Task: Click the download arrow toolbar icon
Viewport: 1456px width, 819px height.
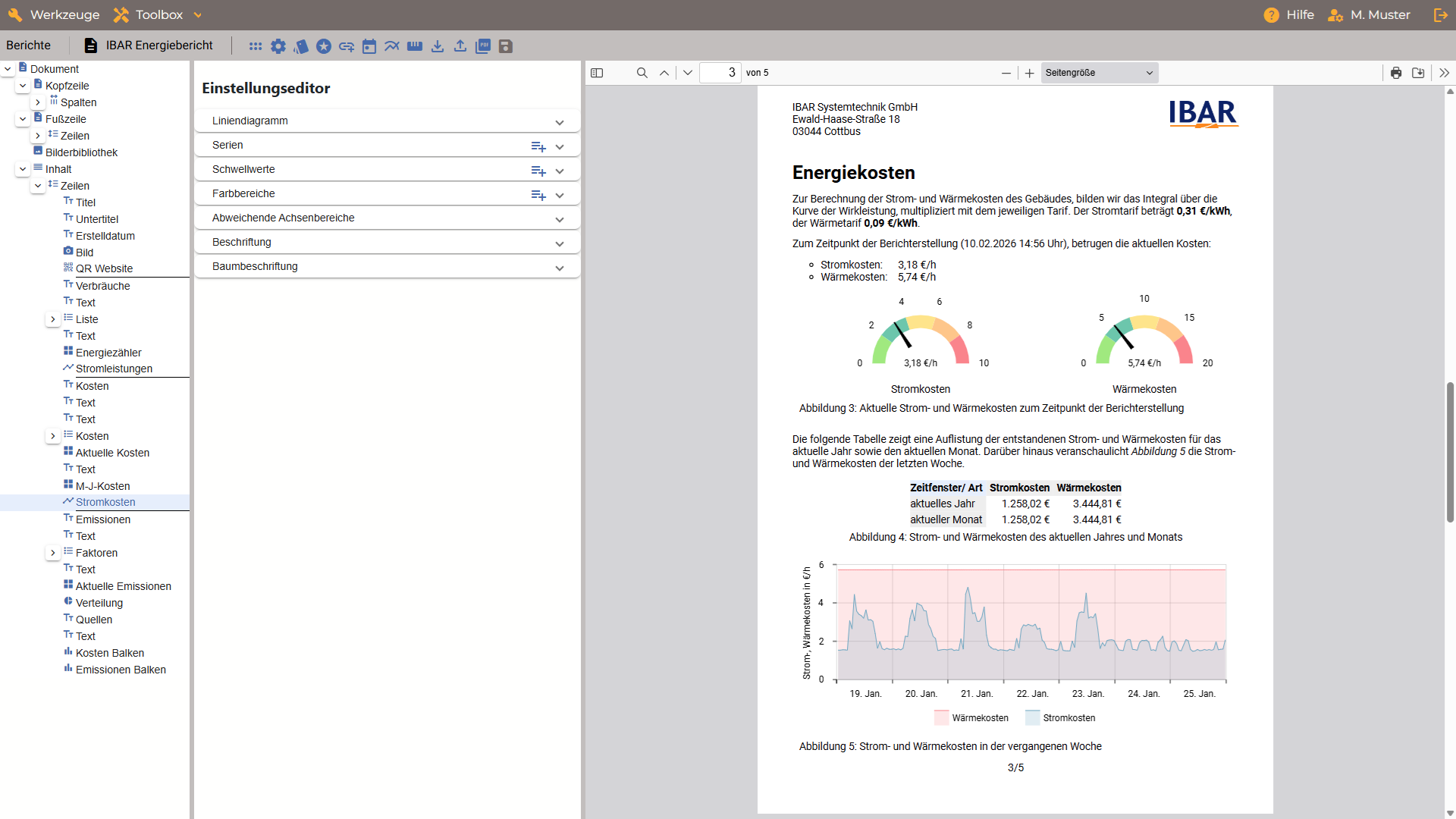Action: click(438, 46)
